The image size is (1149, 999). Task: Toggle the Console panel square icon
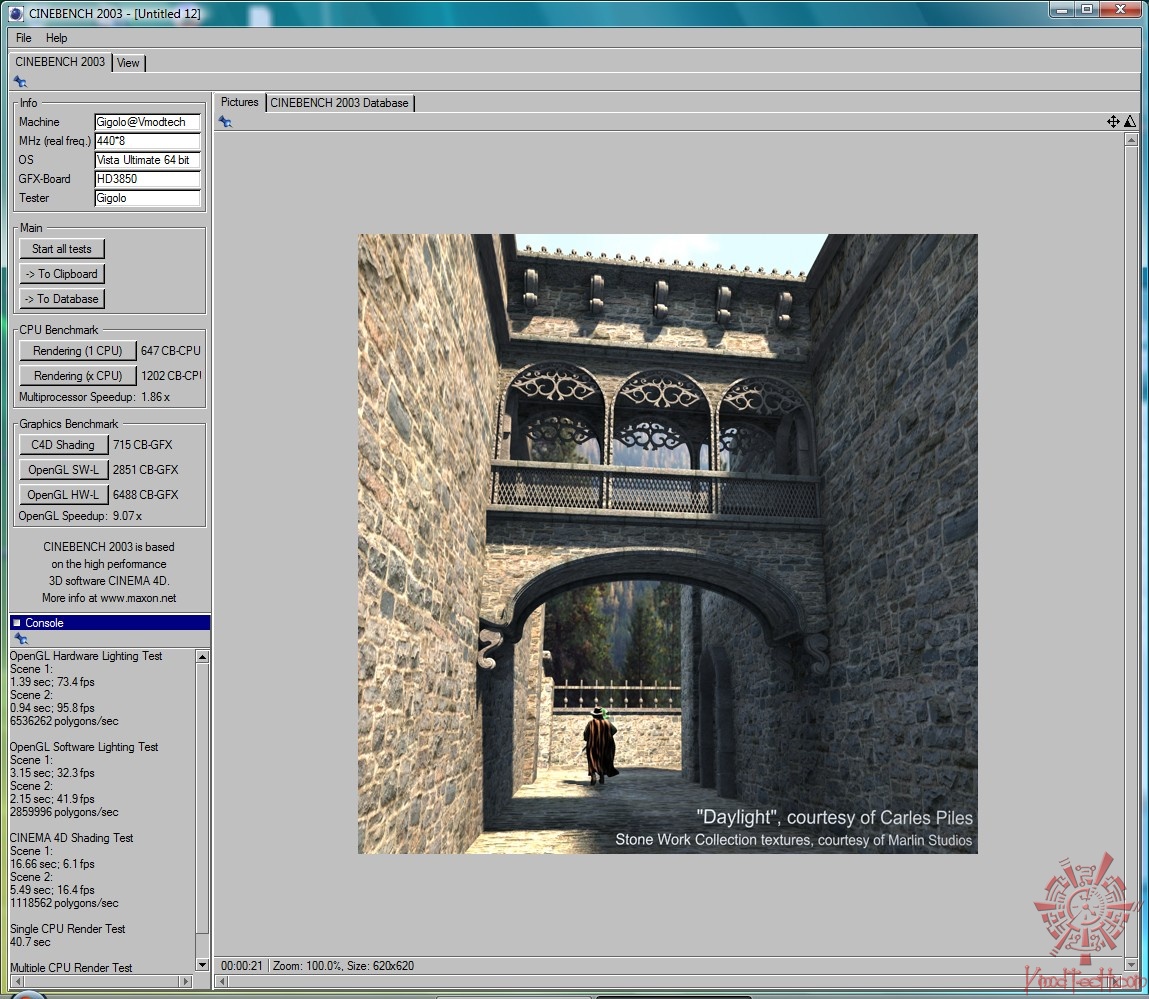pyautogui.click(x=17, y=623)
